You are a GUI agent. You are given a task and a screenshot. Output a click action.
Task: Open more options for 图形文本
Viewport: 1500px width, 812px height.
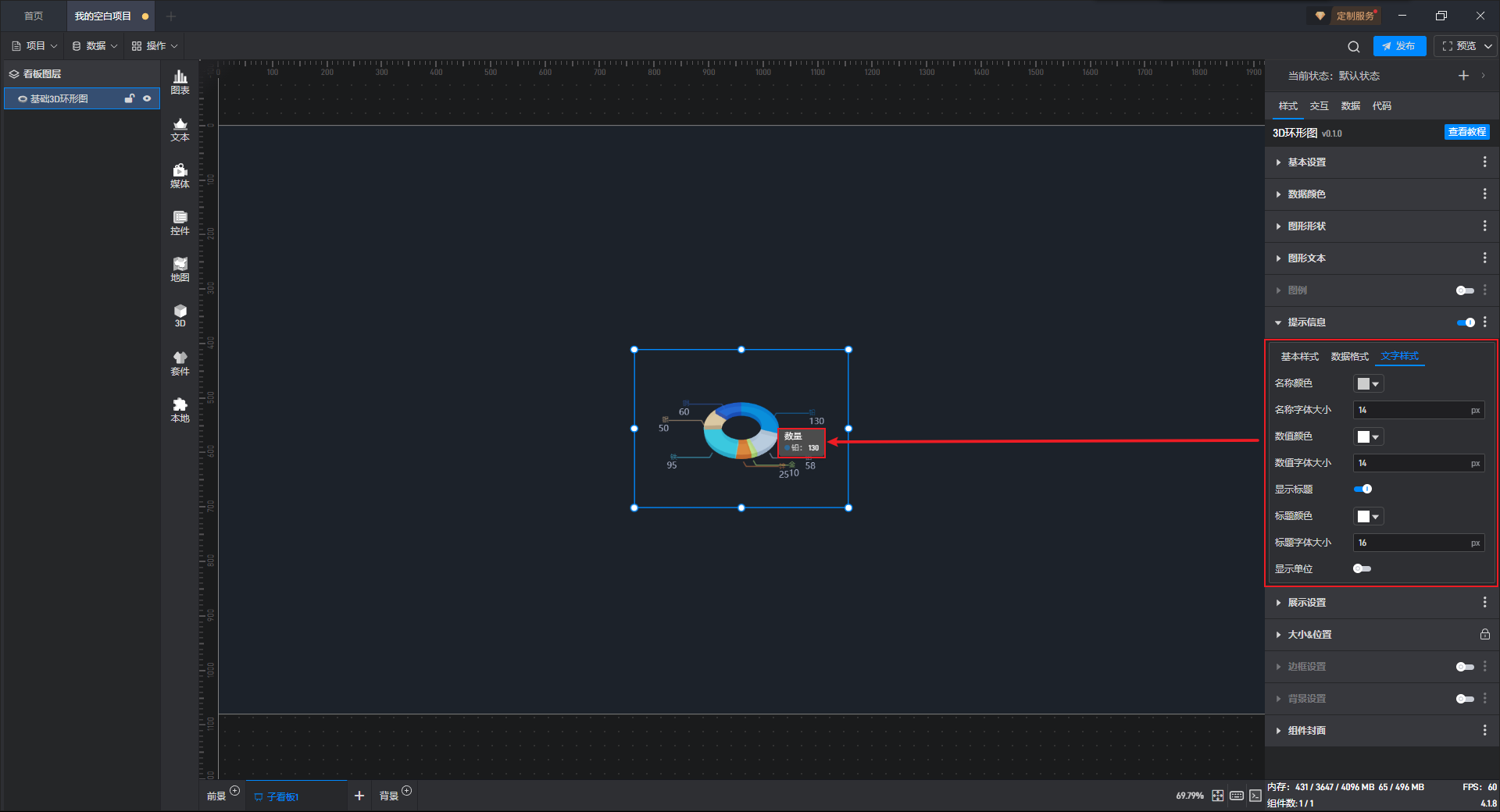click(1484, 258)
